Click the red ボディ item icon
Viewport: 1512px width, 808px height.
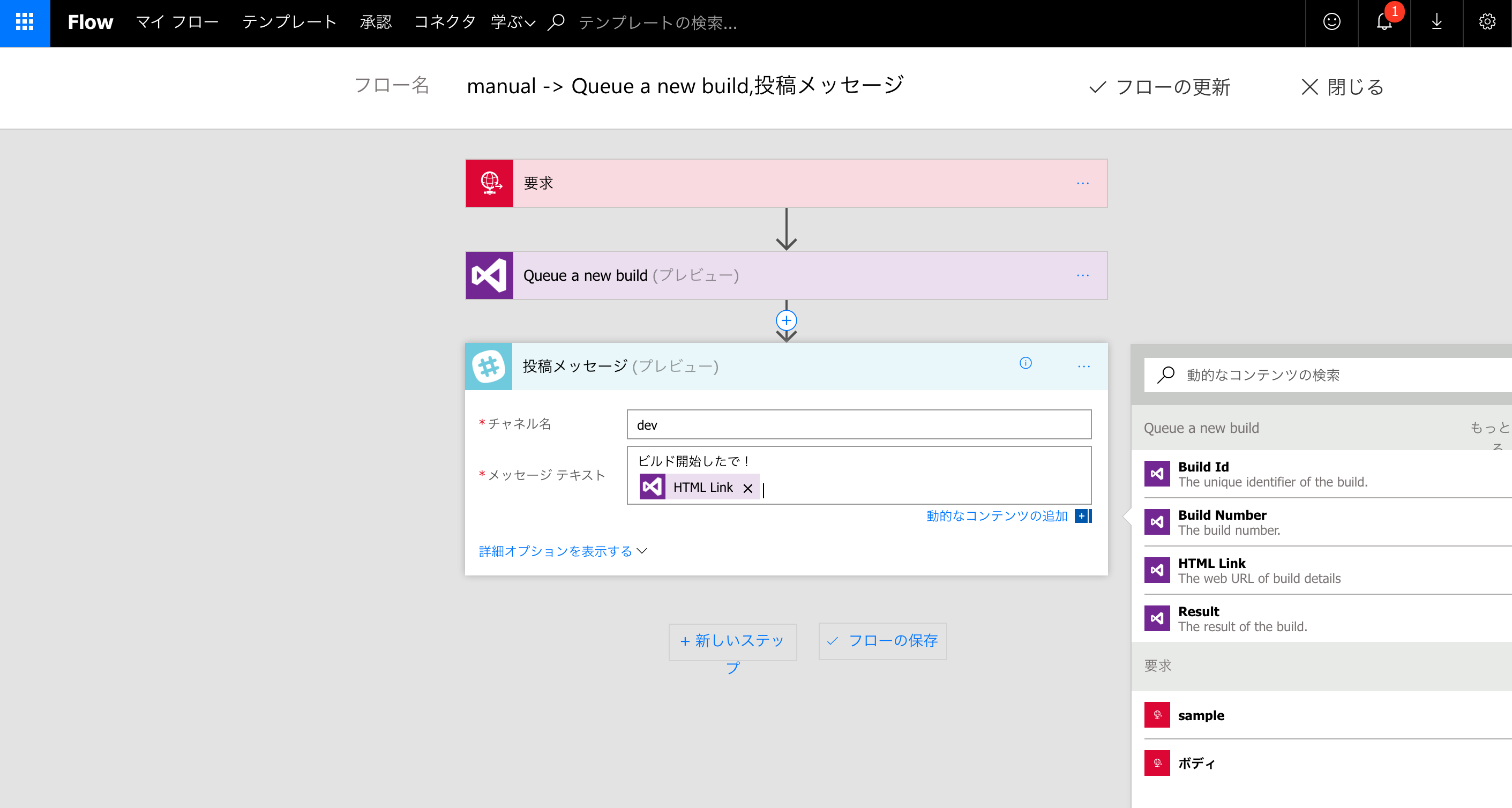coord(1157,763)
